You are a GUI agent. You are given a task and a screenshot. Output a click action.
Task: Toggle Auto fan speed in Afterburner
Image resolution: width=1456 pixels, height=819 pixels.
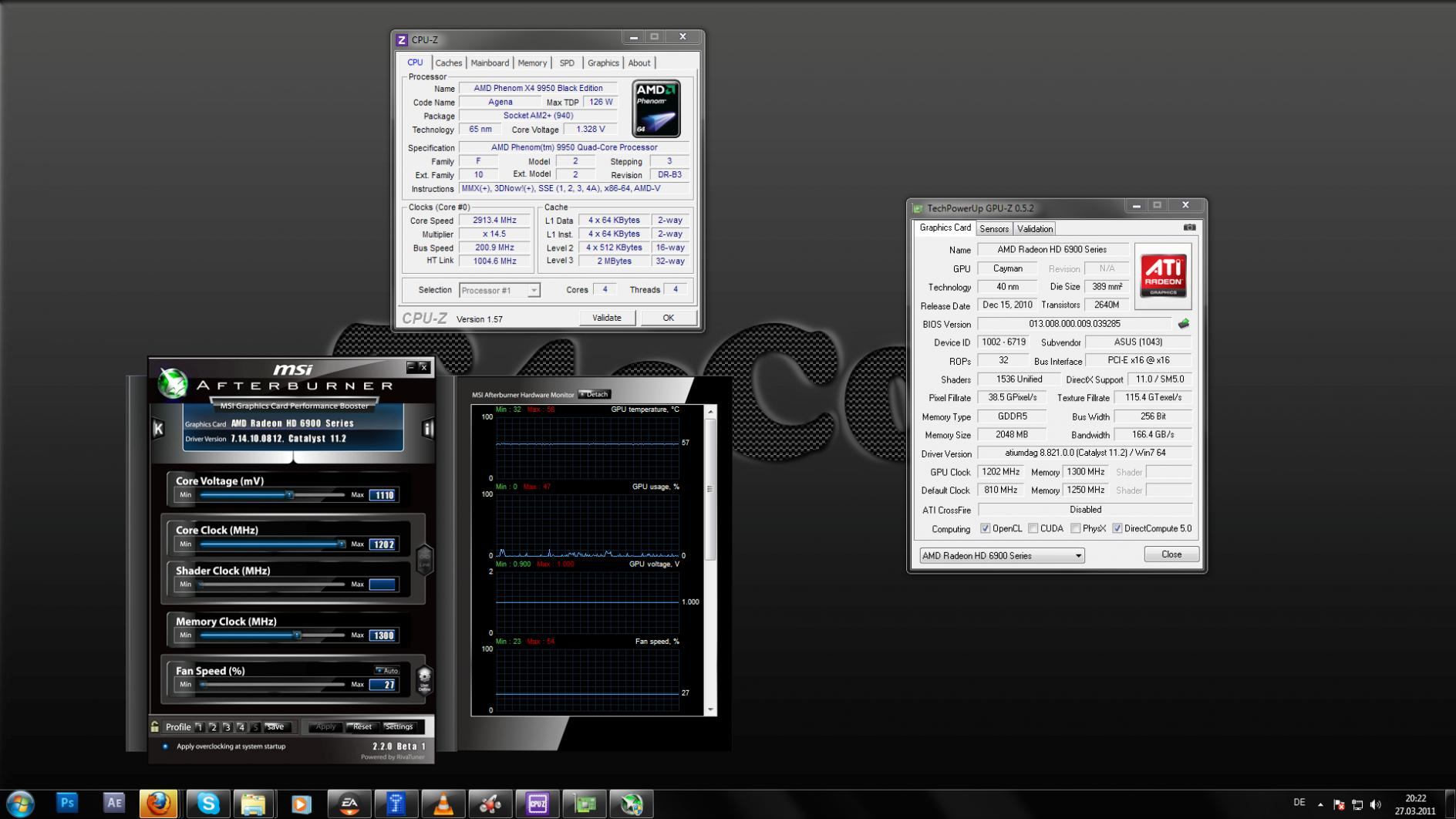(x=387, y=670)
